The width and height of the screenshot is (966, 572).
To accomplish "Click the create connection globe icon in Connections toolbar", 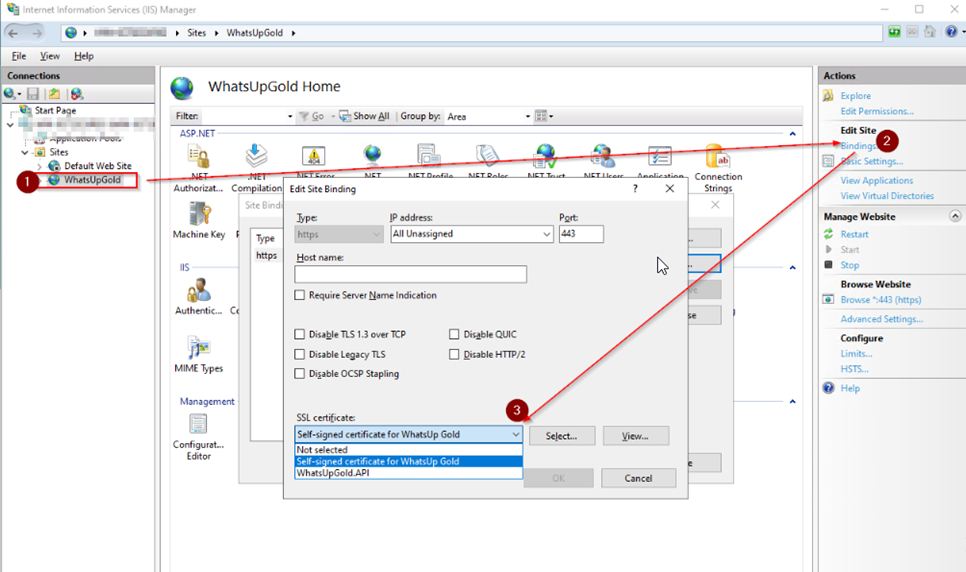I will 11,94.
